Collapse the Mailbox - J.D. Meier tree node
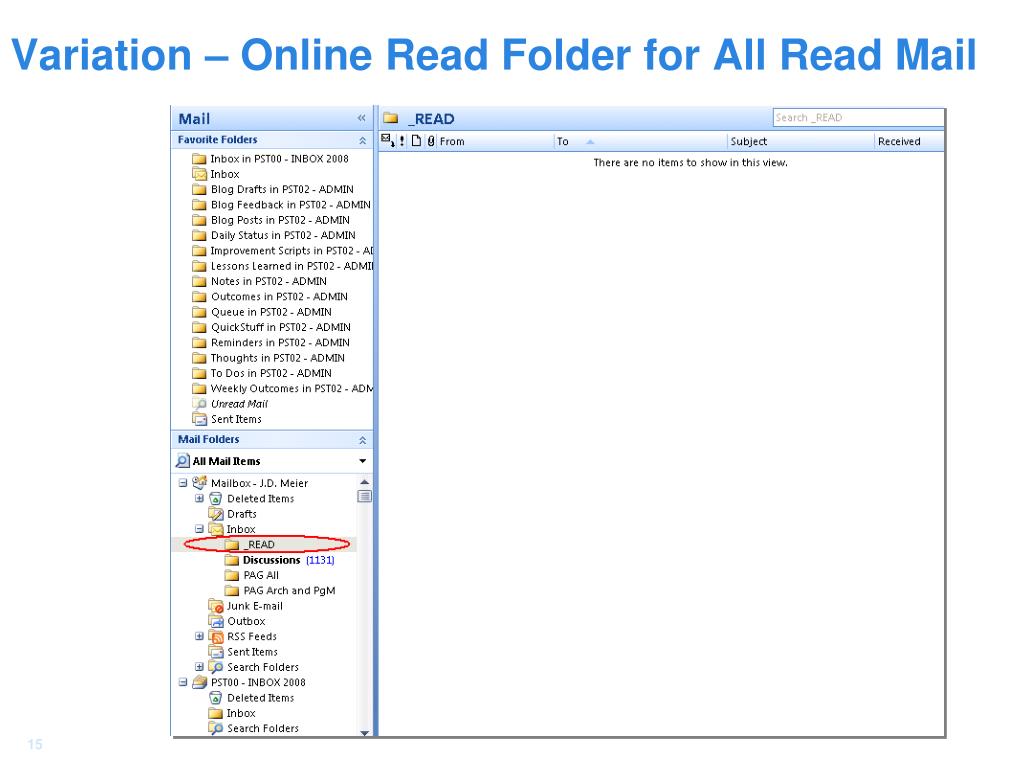 [x=183, y=483]
